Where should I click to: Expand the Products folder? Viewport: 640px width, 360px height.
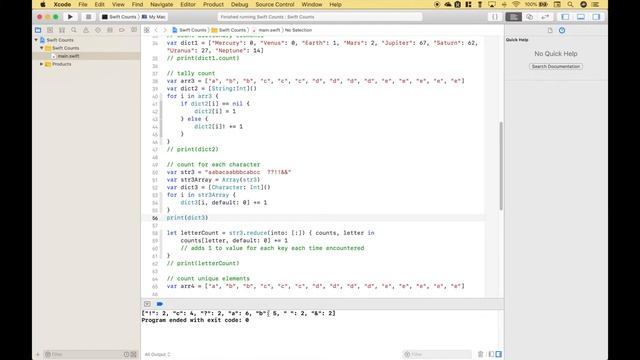(42, 64)
